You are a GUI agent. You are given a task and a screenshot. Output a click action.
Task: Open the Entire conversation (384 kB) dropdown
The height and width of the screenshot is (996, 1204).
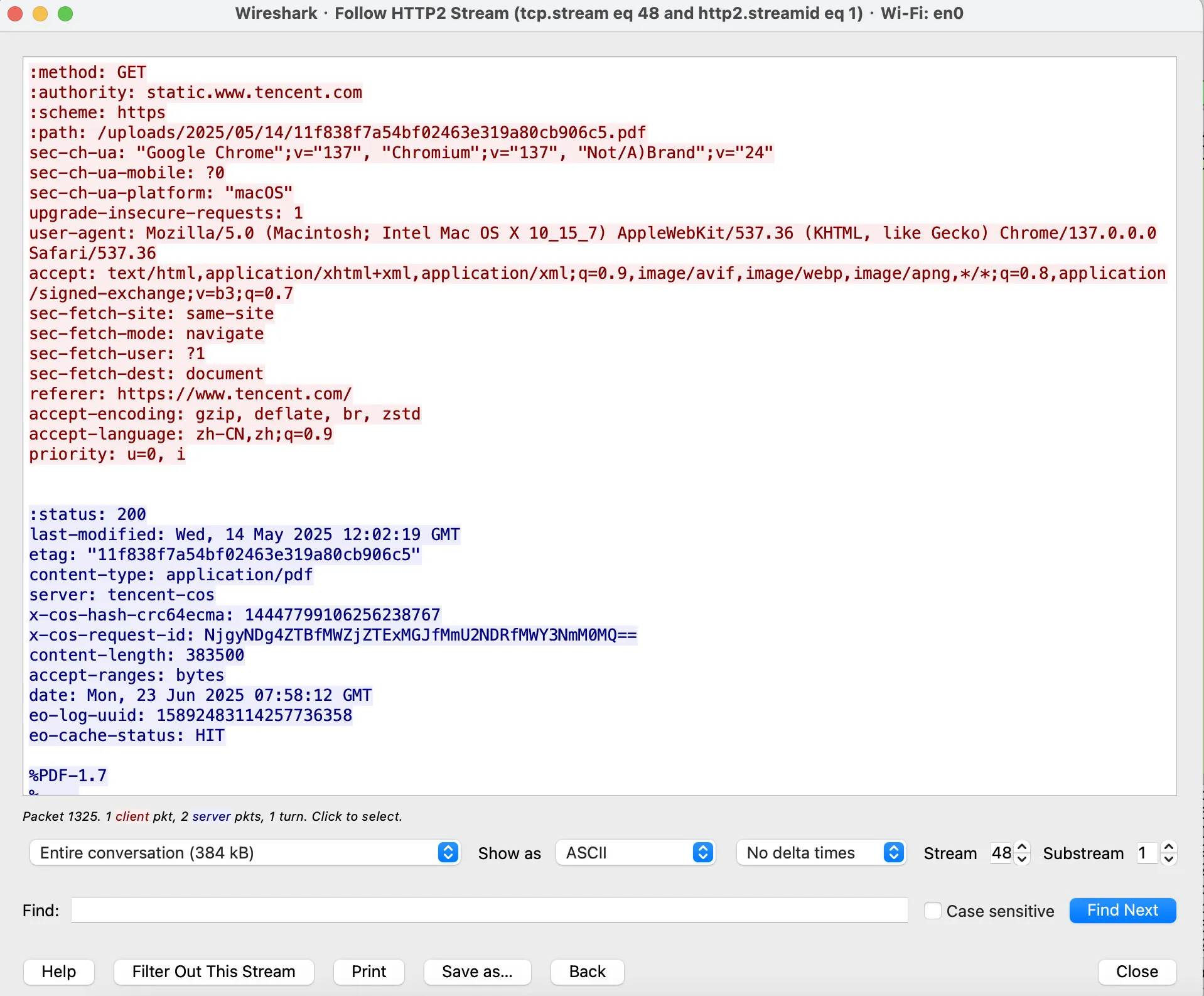click(245, 853)
